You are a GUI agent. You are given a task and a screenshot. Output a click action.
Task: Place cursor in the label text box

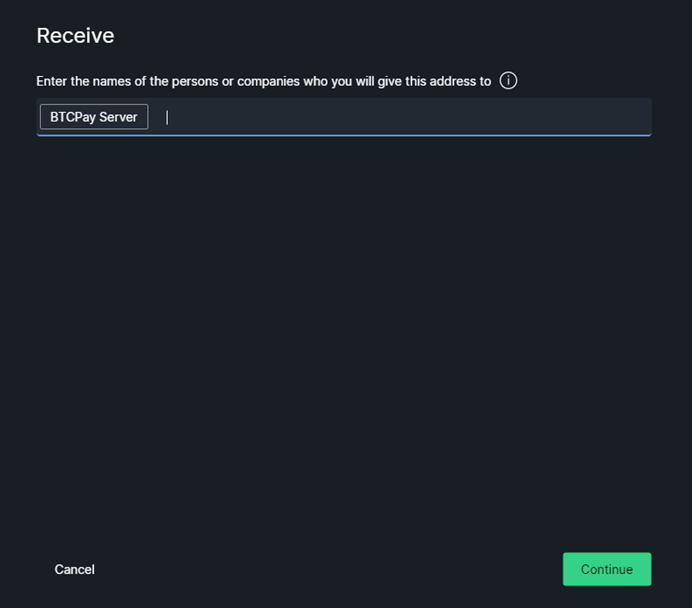(400, 117)
